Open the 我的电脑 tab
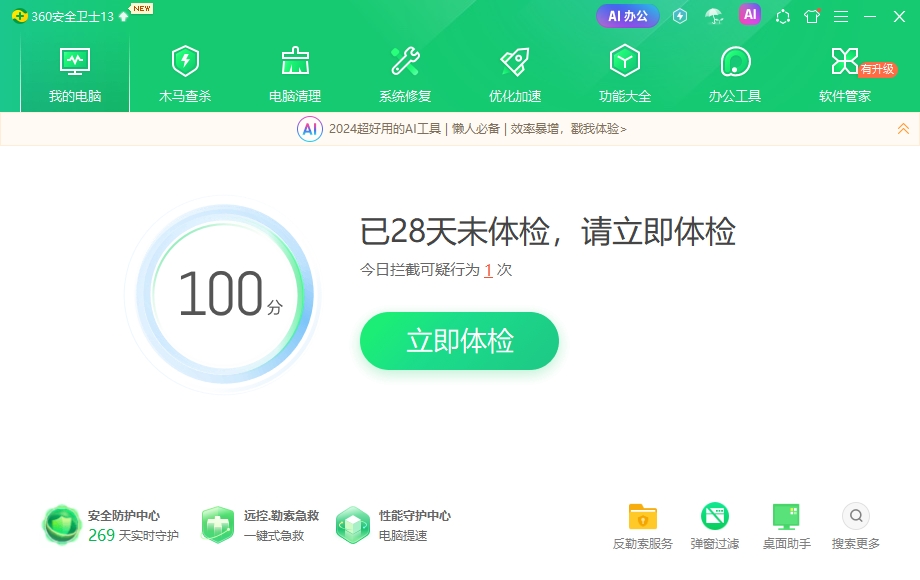Image resolution: width=920 pixels, height=580 pixels. pos(75,74)
